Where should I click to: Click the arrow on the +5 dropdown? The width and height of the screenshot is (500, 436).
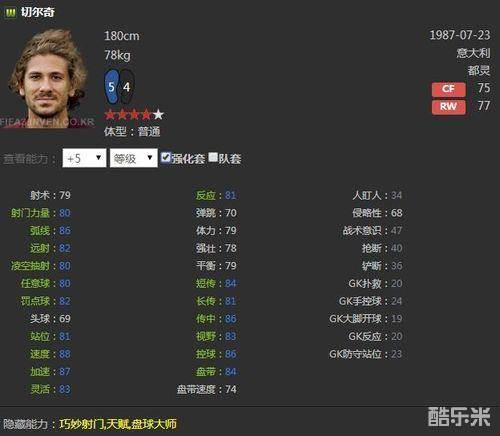(99, 157)
